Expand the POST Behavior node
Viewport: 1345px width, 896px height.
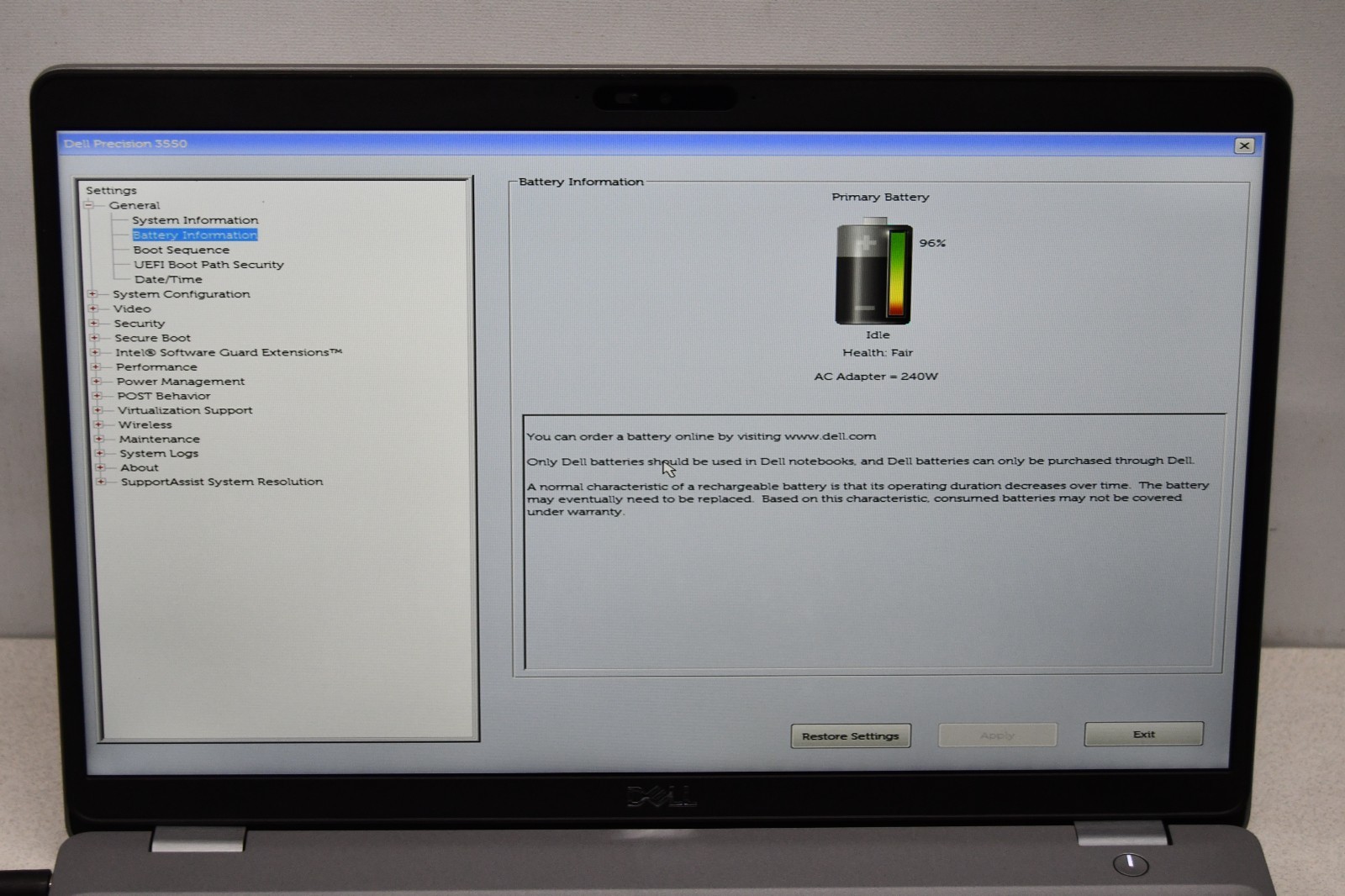[98, 395]
